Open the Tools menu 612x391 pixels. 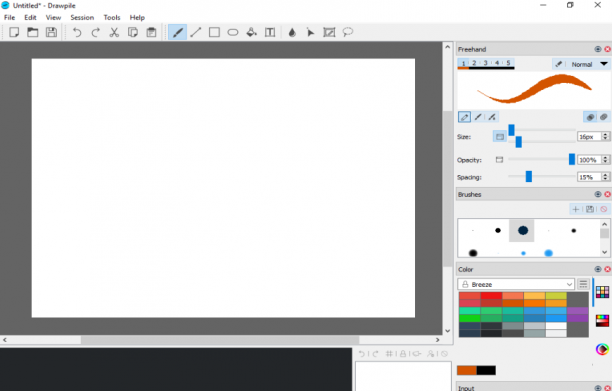tap(112, 18)
